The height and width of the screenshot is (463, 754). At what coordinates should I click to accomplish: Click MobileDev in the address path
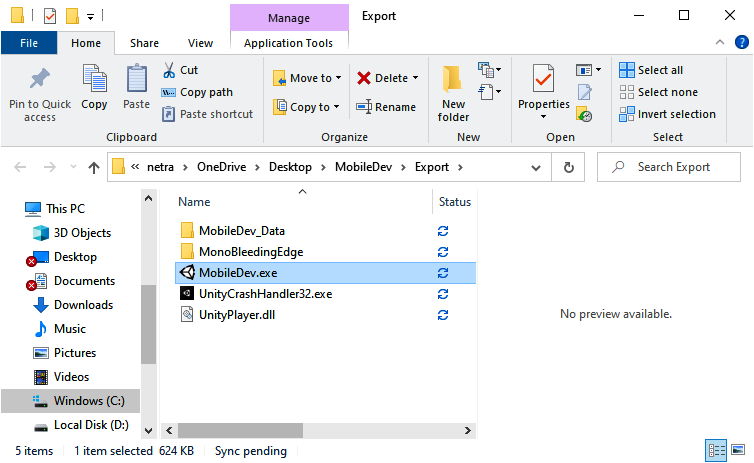[x=364, y=167]
